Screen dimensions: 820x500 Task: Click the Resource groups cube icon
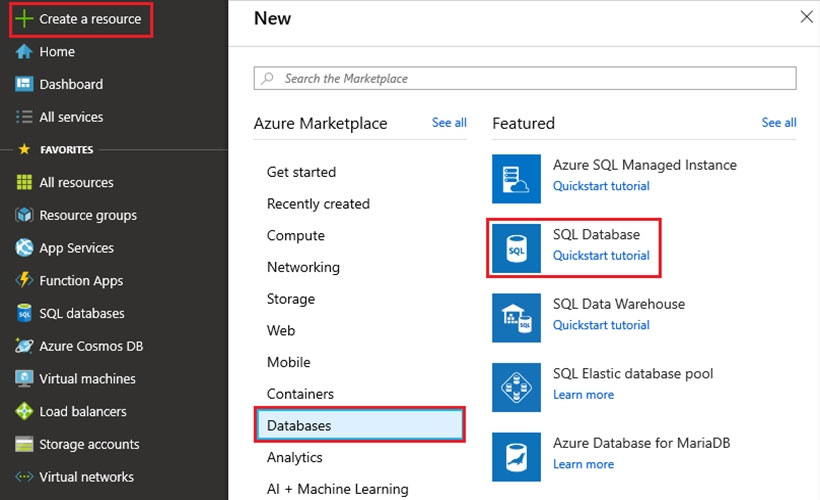(x=24, y=215)
